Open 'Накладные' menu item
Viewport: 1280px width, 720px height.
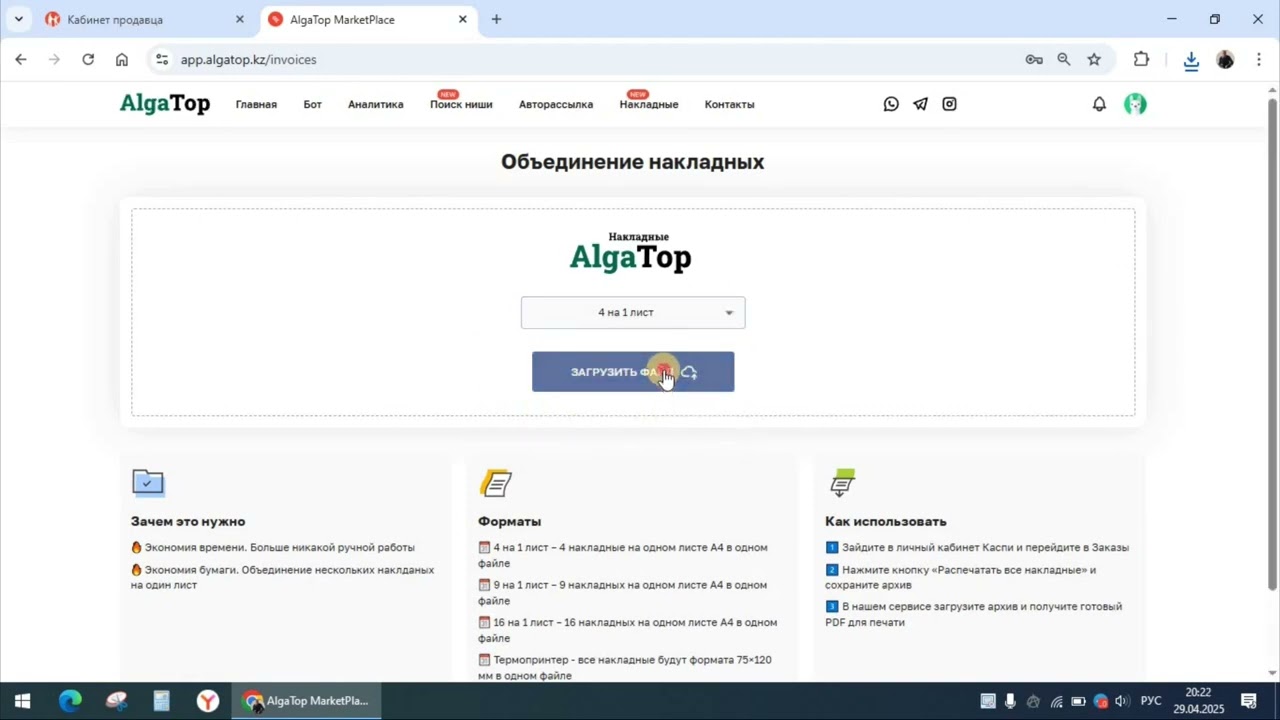pos(649,104)
